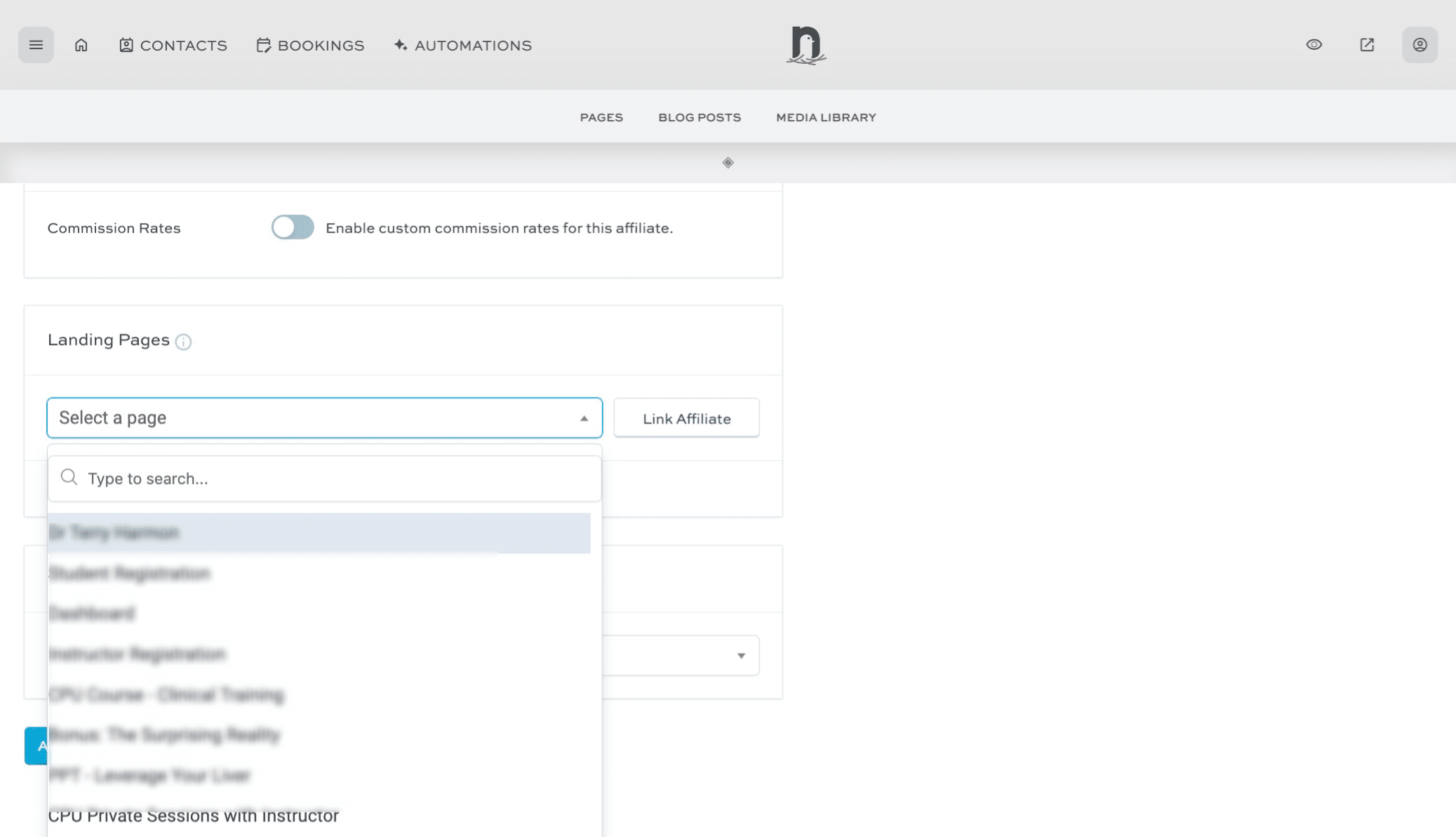
Task: Open the Media Library tab
Action: click(x=825, y=117)
